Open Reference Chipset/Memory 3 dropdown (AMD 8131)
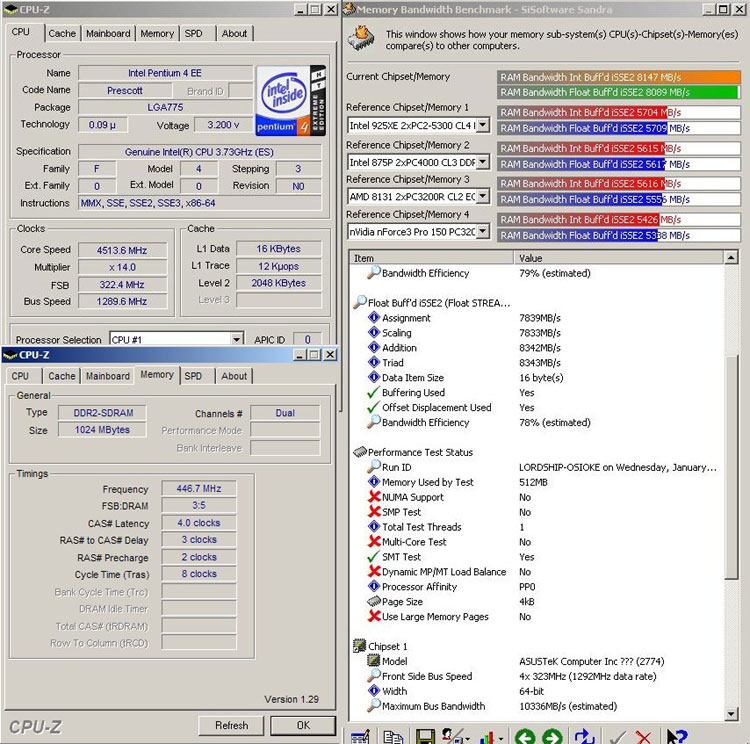Screen dimensions: 750x744 [483, 196]
